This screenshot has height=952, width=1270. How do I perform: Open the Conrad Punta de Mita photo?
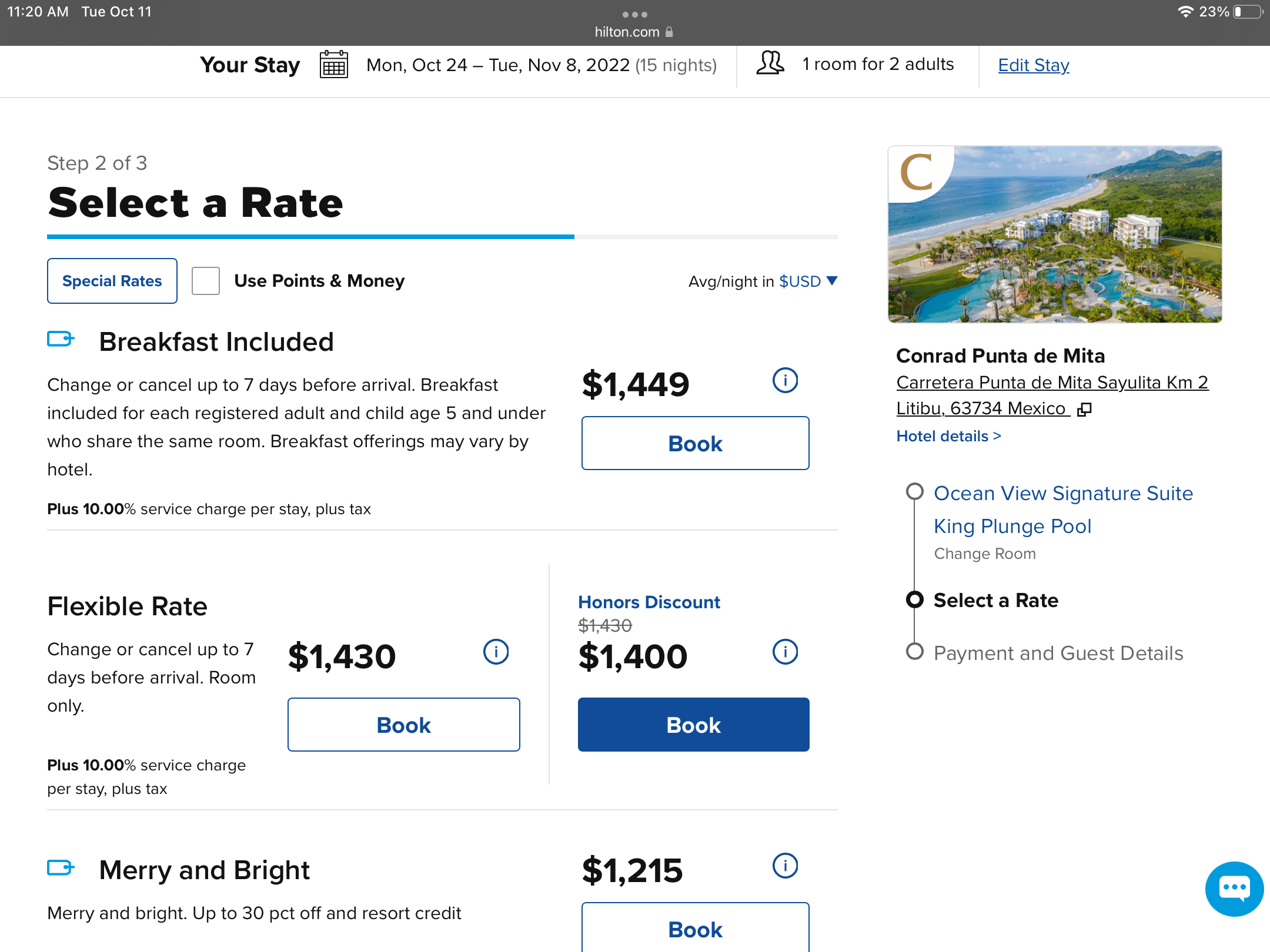click(x=1055, y=234)
